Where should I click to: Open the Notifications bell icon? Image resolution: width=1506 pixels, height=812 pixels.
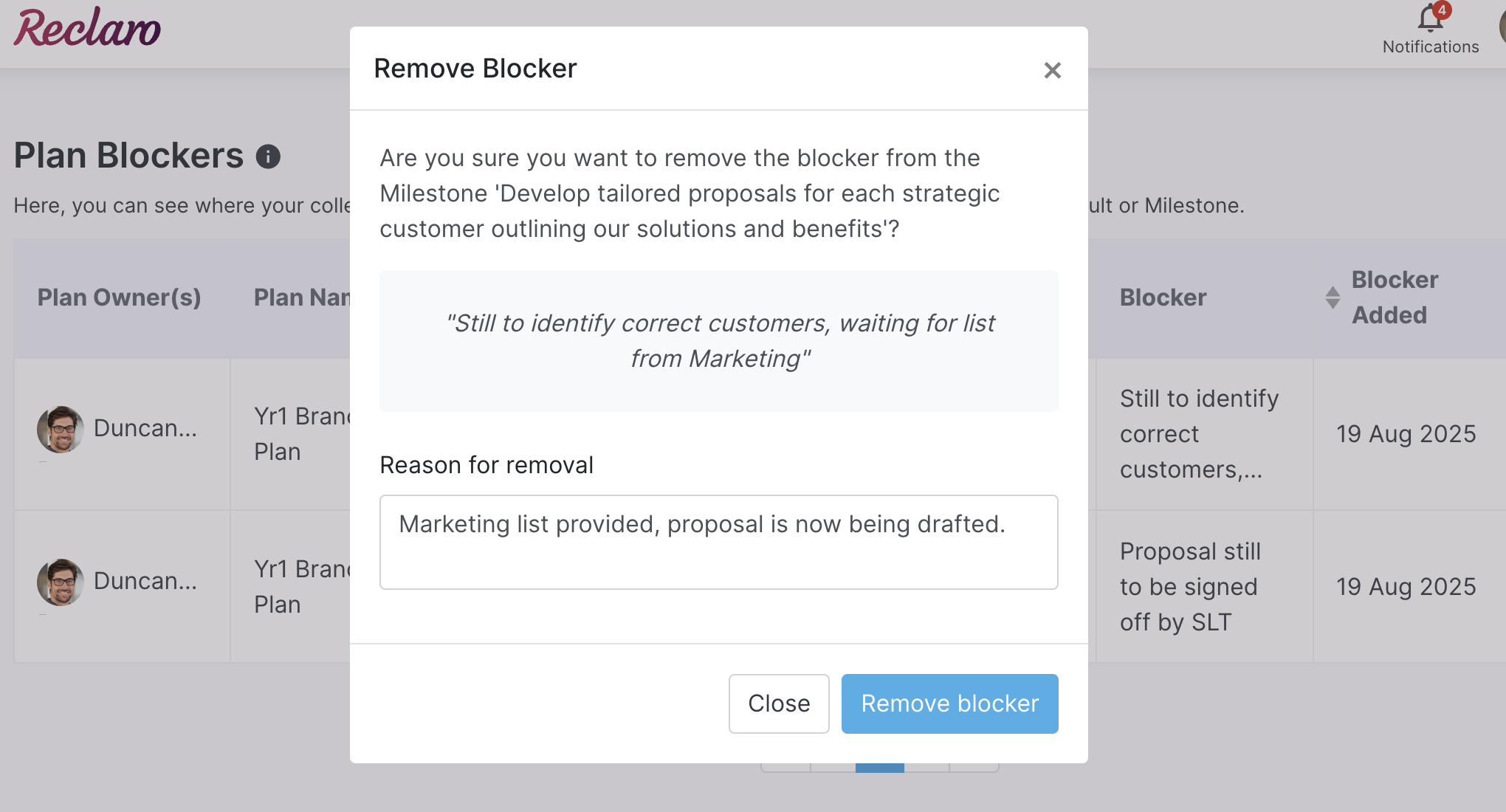[x=1430, y=19]
